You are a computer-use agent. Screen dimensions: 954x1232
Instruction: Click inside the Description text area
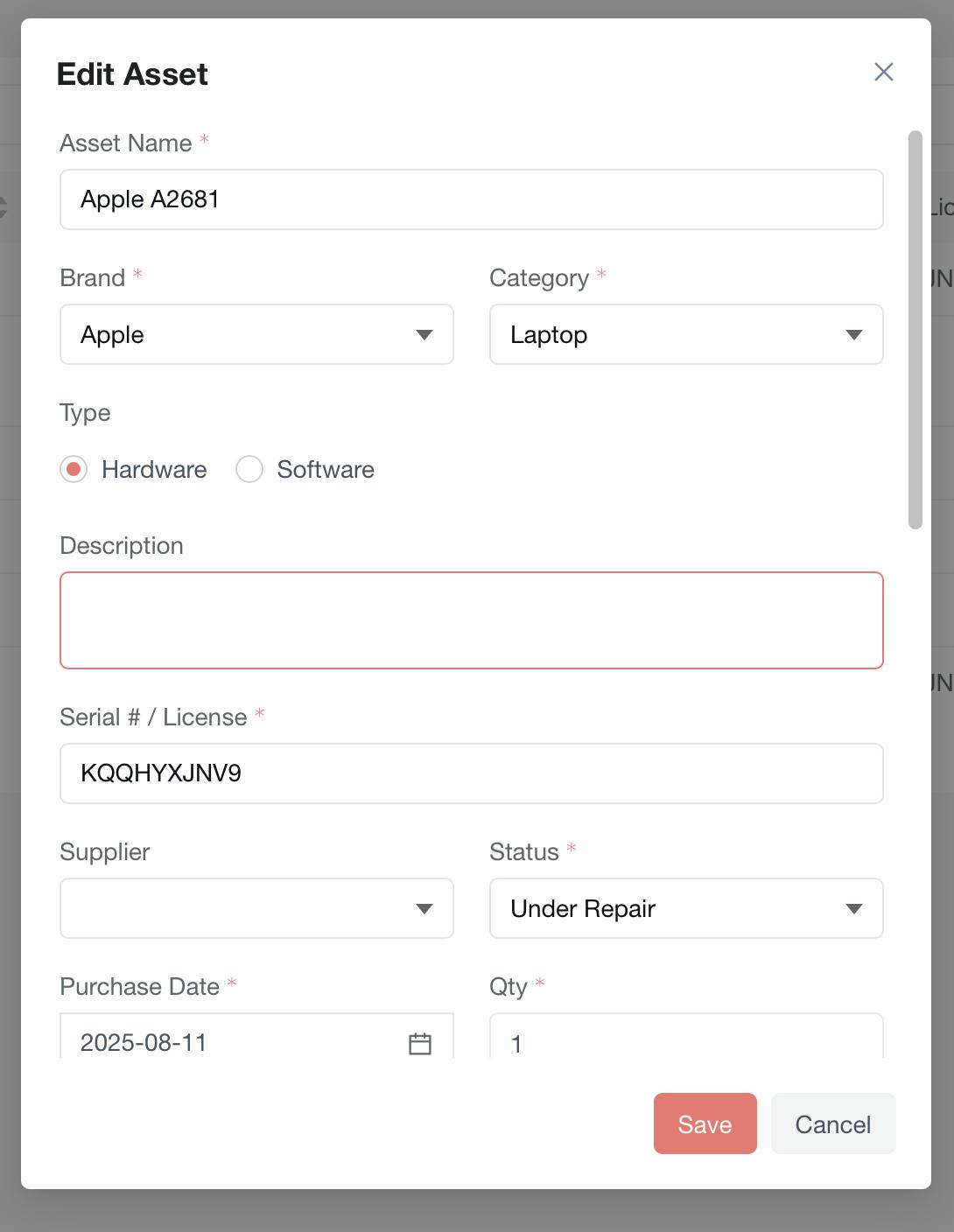471,620
